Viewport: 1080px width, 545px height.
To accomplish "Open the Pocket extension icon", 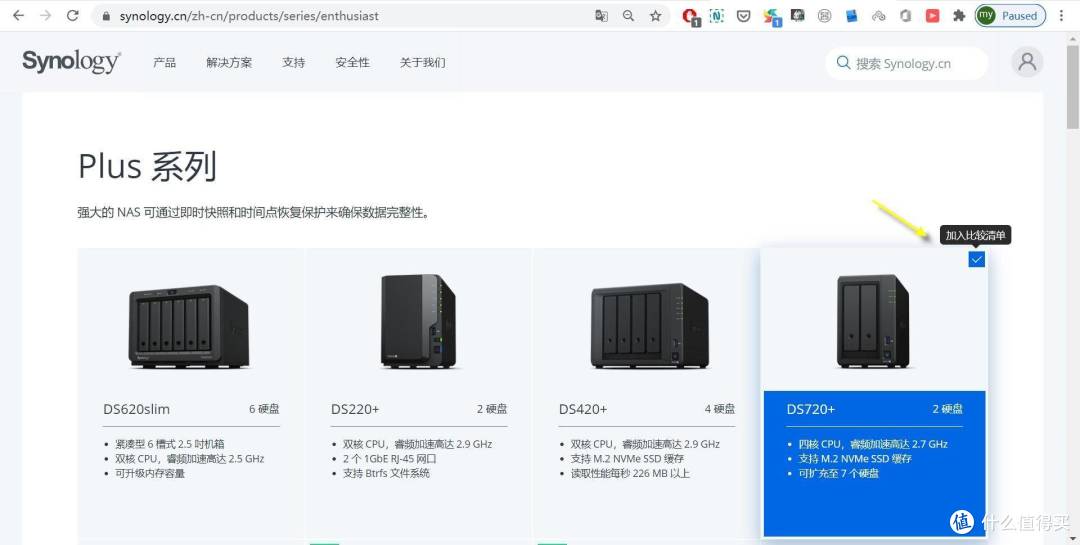I will [744, 15].
